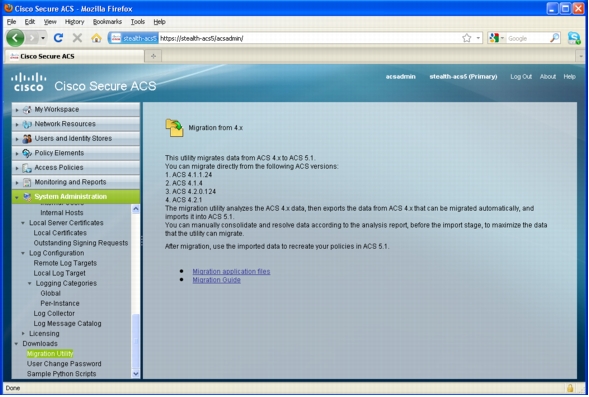Image resolution: width=589 pixels, height=397 pixels.
Task: Click the padlock icon in the status bar
Action: pos(570,388)
